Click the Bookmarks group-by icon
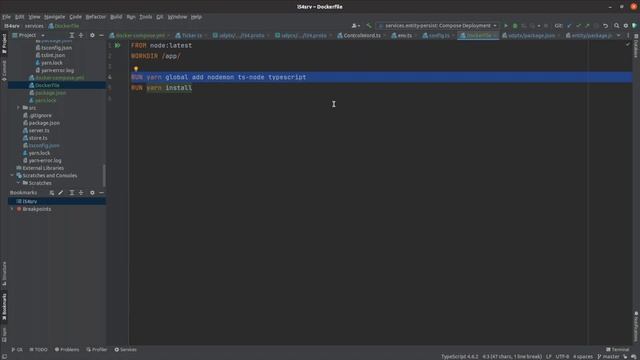This screenshot has height=360, width=640. pyautogui.click(x=51, y=193)
